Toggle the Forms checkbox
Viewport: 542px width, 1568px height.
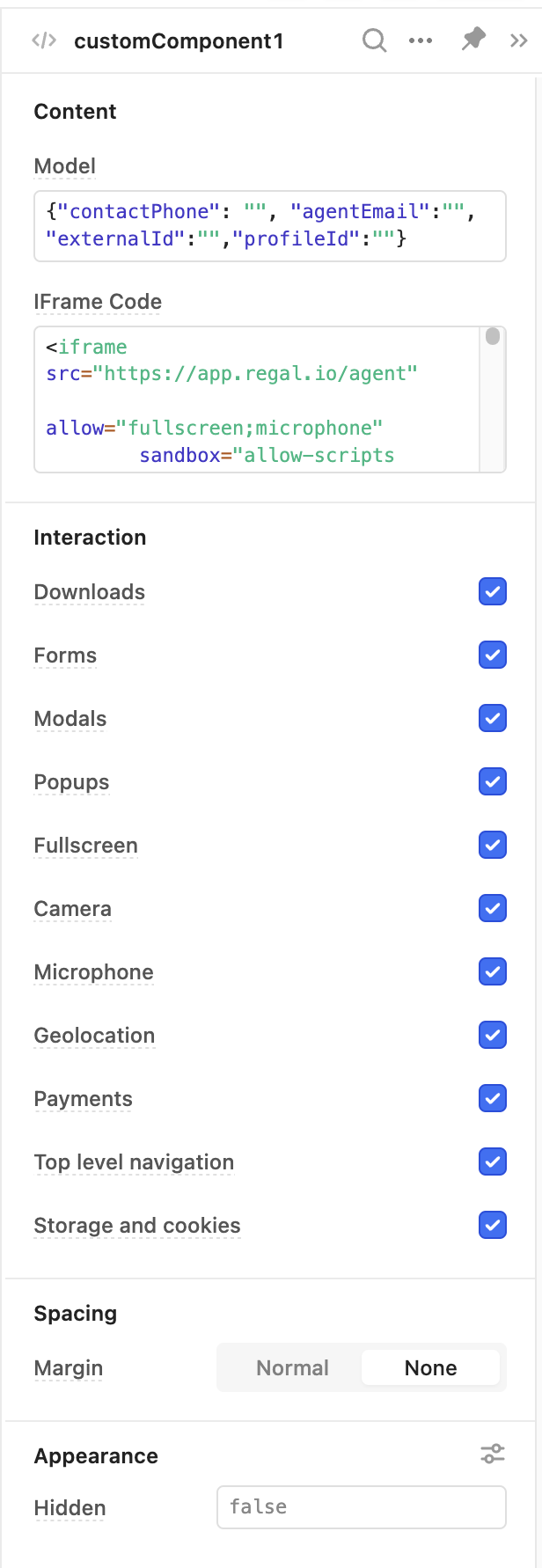(x=493, y=655)
